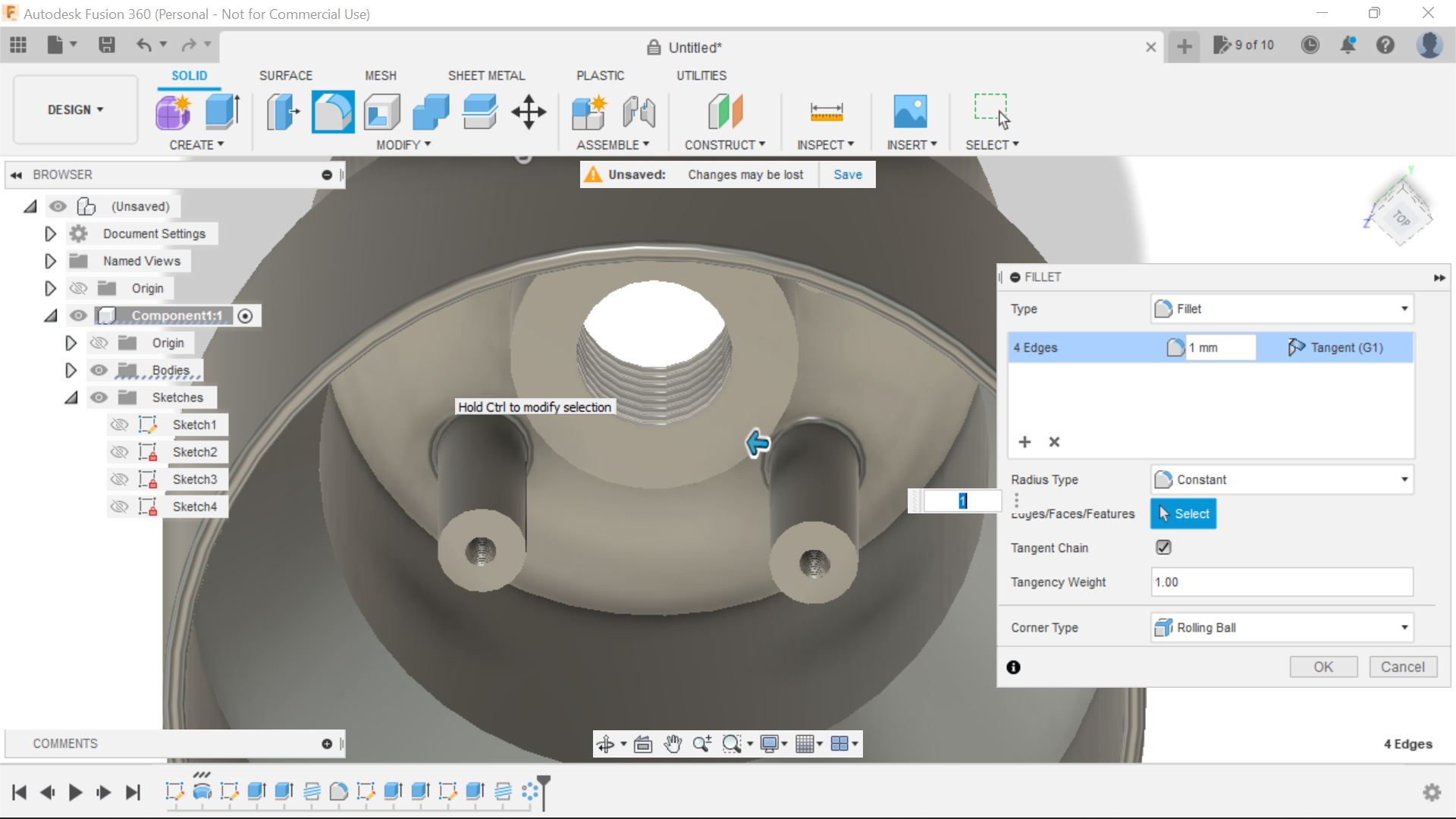Select the Fillet tool in Modify toolbar
The image size is (1456, 819).
pos(332,112)
